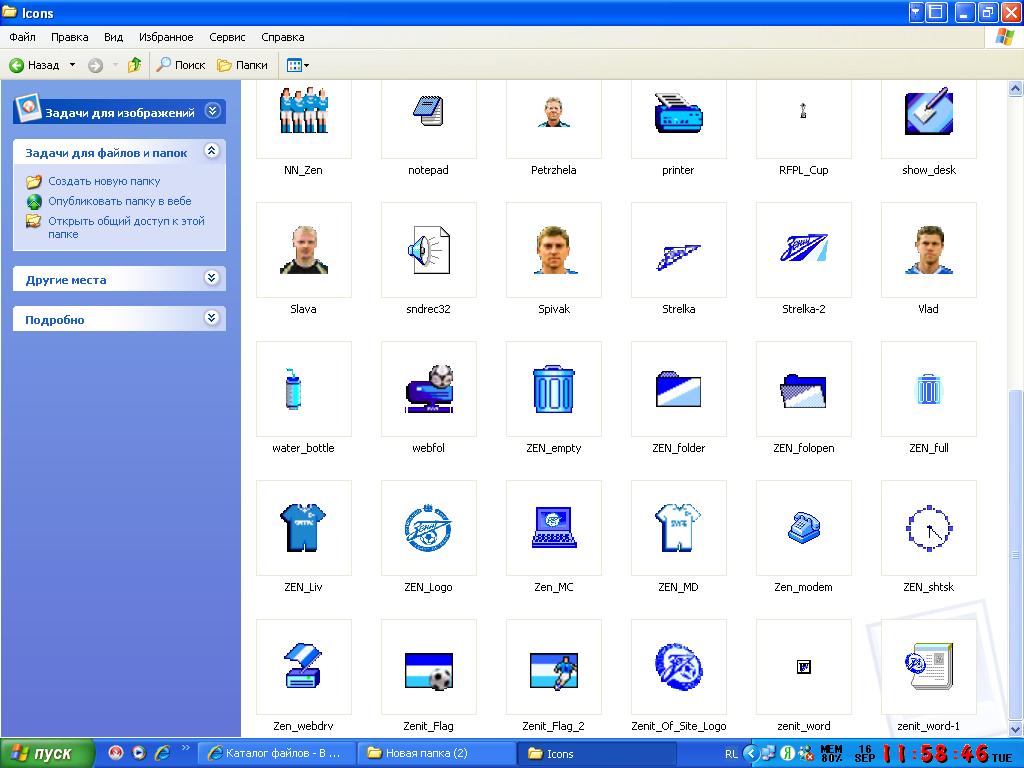Select the Zenit_Flag_2 player flag icon

tap(554, 667)
